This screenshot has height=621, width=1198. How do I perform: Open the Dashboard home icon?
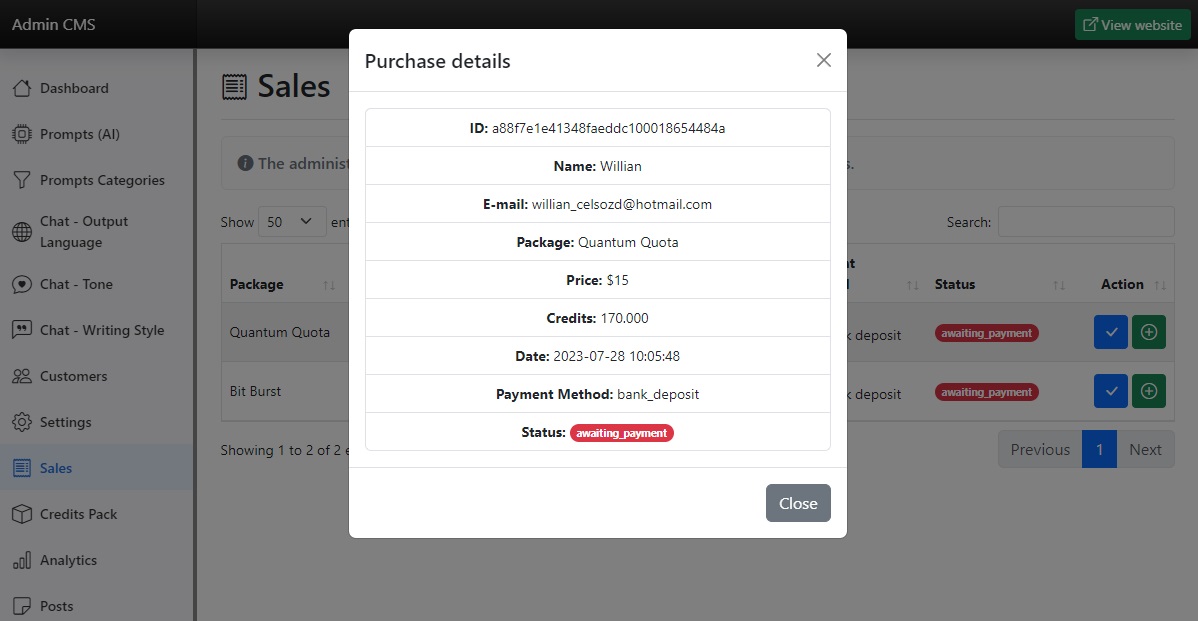[21, 88]
